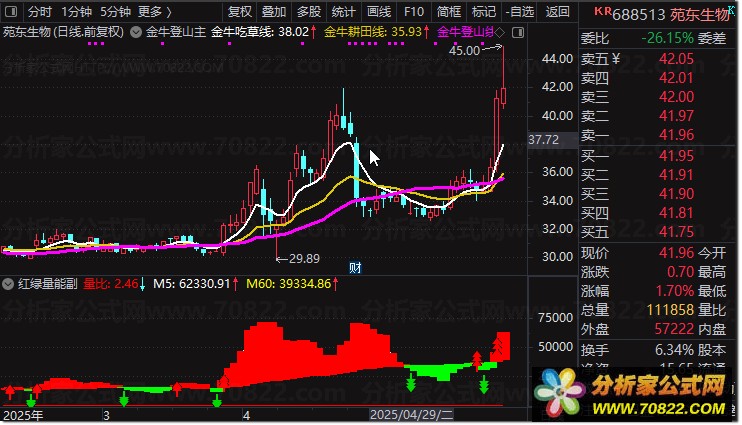This screenshot has width=742, height=425.
Task: Click the 简框 toolbar button
Action: [449, 11]
